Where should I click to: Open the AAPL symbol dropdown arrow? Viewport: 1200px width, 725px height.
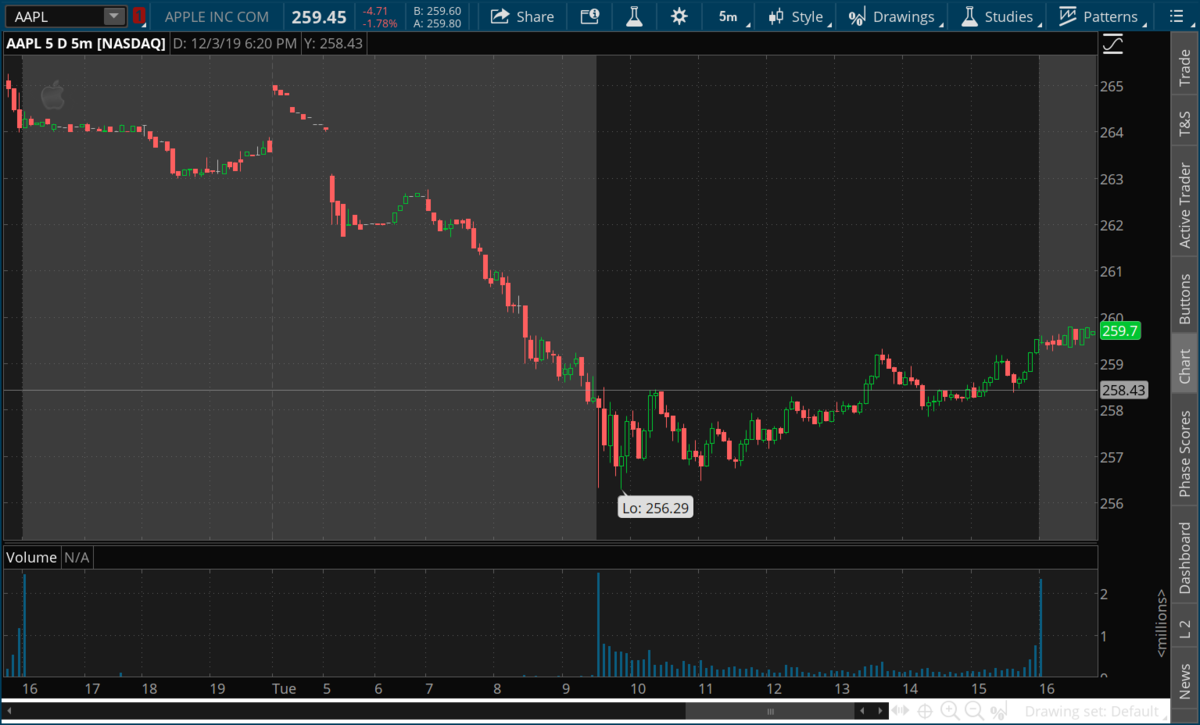(x=114, y=16)
